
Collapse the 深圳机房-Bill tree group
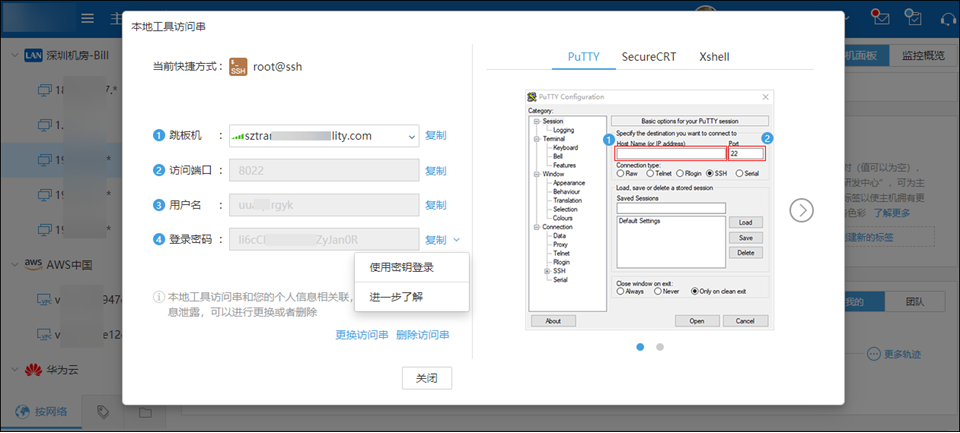[x=14, y=56]
